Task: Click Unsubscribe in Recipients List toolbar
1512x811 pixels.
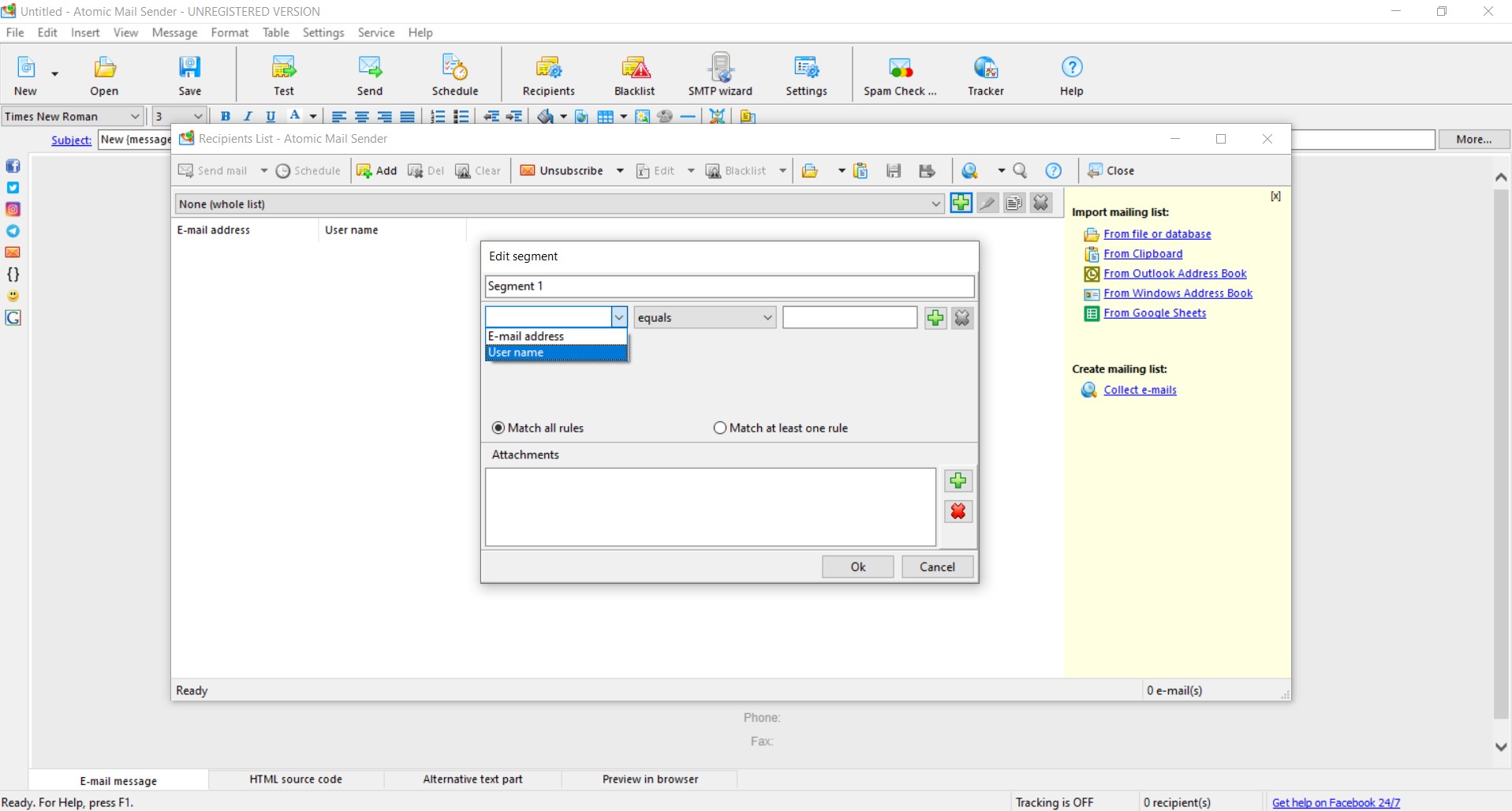Action: [x=562, y=170]
